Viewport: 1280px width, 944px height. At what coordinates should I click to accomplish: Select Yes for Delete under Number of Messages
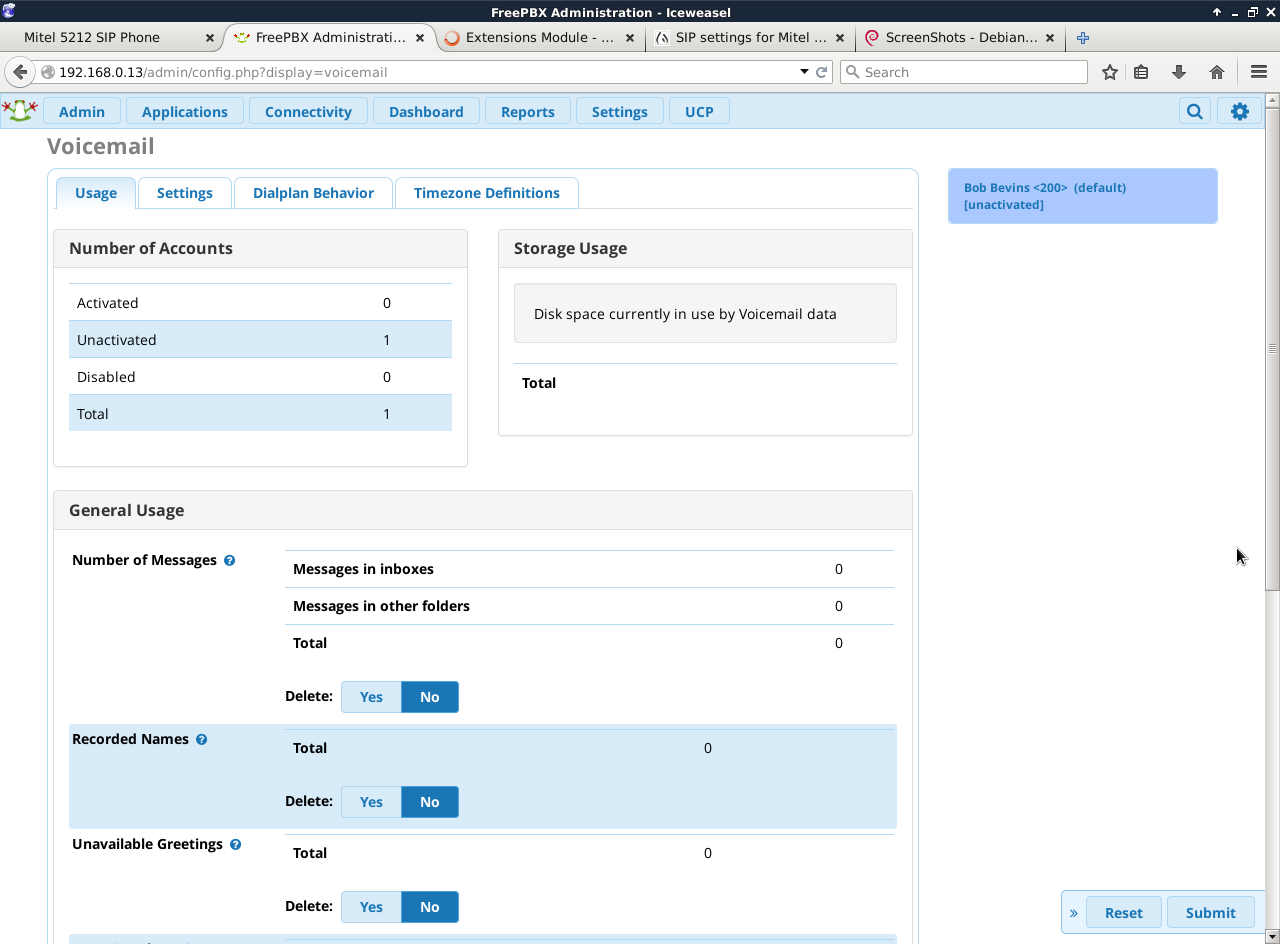click(371, 697)
